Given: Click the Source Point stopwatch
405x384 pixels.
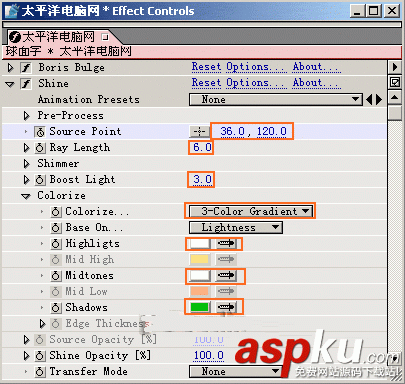Looking at the screenshot, I should click(40, 132).
